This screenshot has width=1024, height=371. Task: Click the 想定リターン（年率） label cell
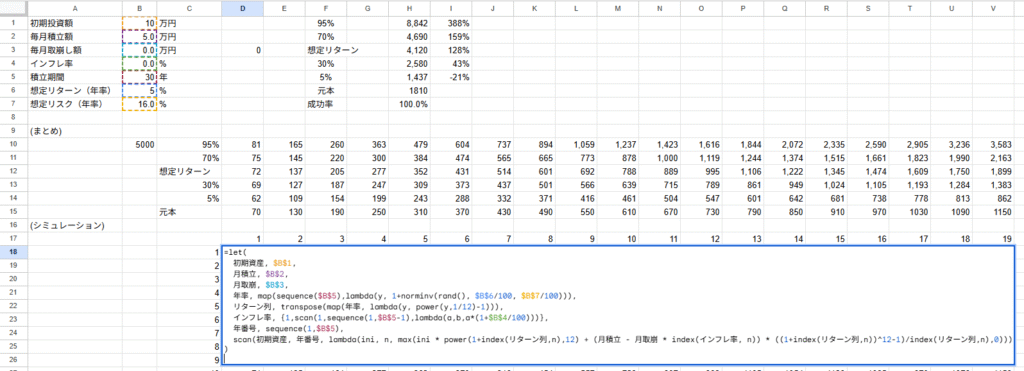(x=74, y=90)
